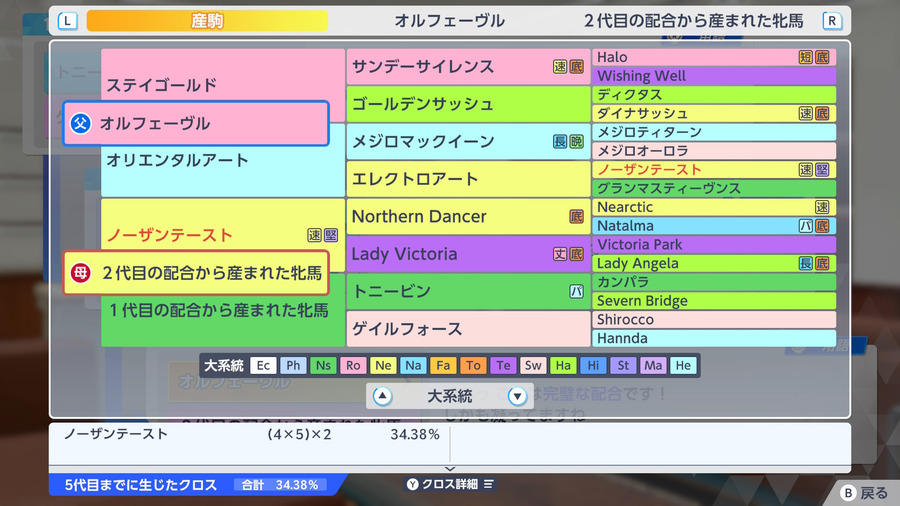
Task: Select Hannda in the pedigree
Action: tap(713, 338)
